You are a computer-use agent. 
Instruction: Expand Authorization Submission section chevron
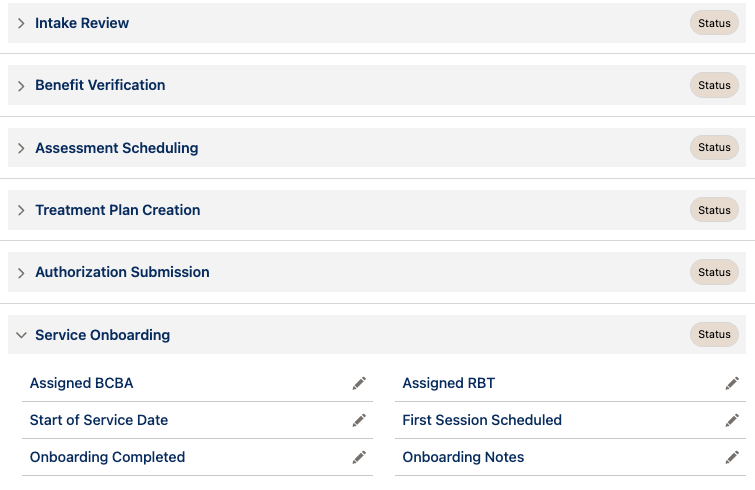click(x=21, y=272)
